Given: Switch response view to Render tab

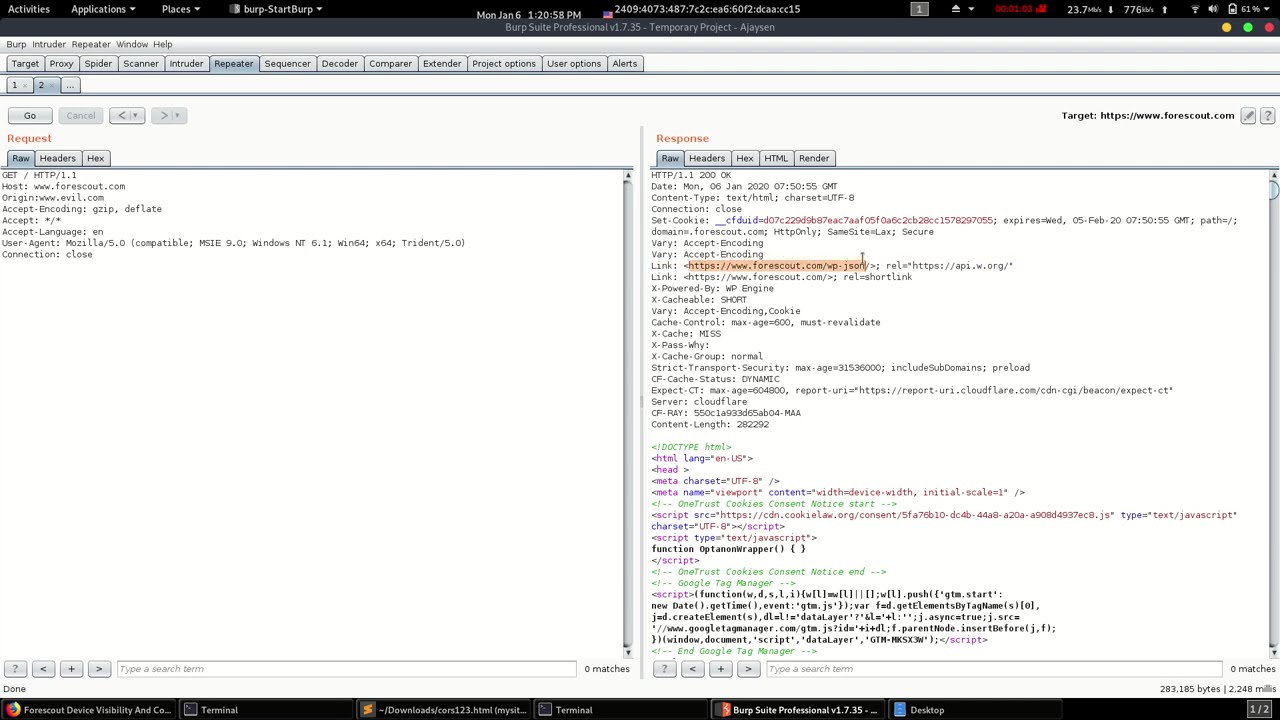Looking at the screenshot, I should [x=814, y=158].
